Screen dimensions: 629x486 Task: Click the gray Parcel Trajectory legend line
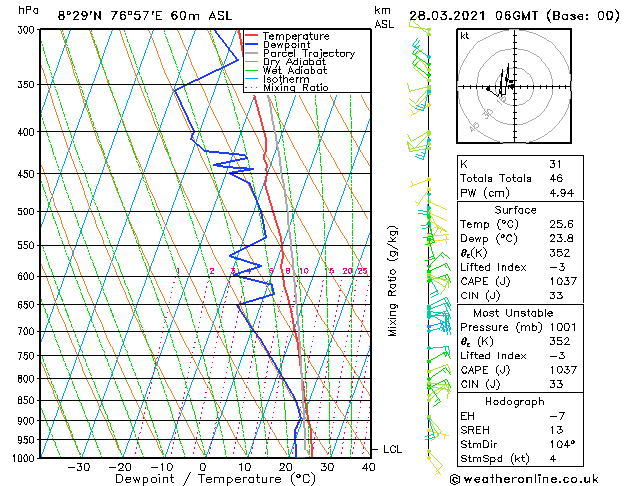coord(251,53)
